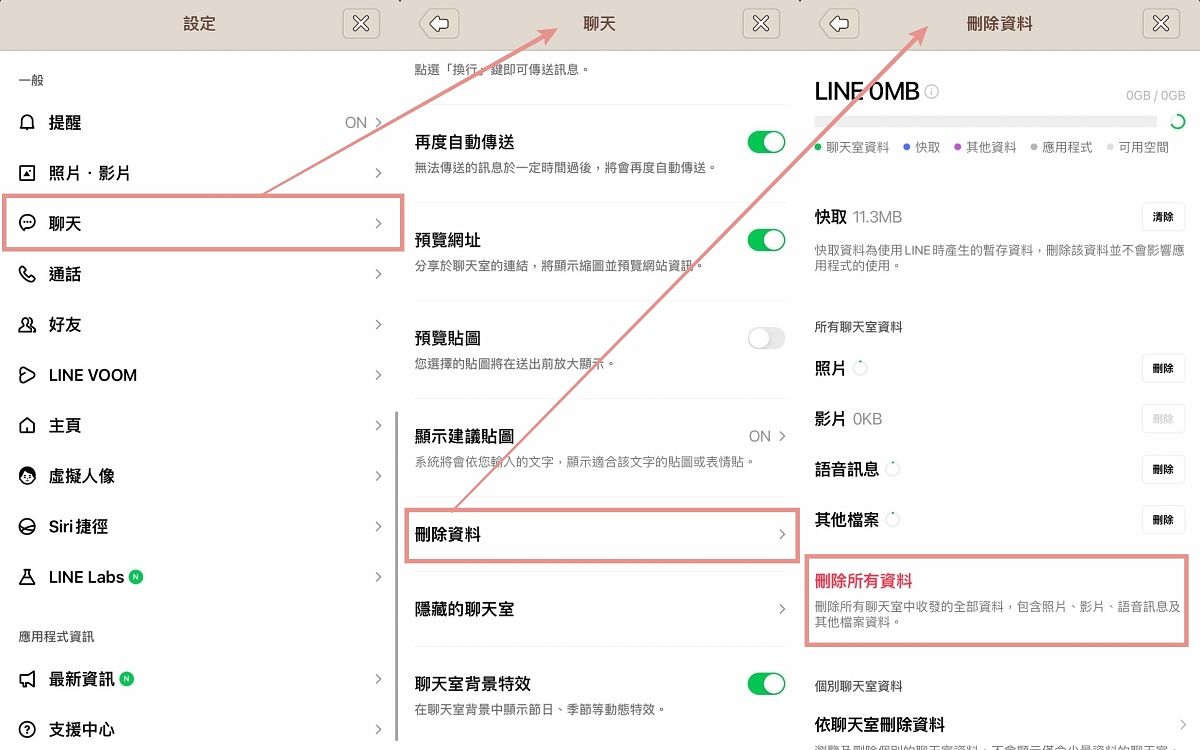Screen dimensions: 1200x750
Task: Click the bell icon next to 提醒
Action: (x=27, y=122)
